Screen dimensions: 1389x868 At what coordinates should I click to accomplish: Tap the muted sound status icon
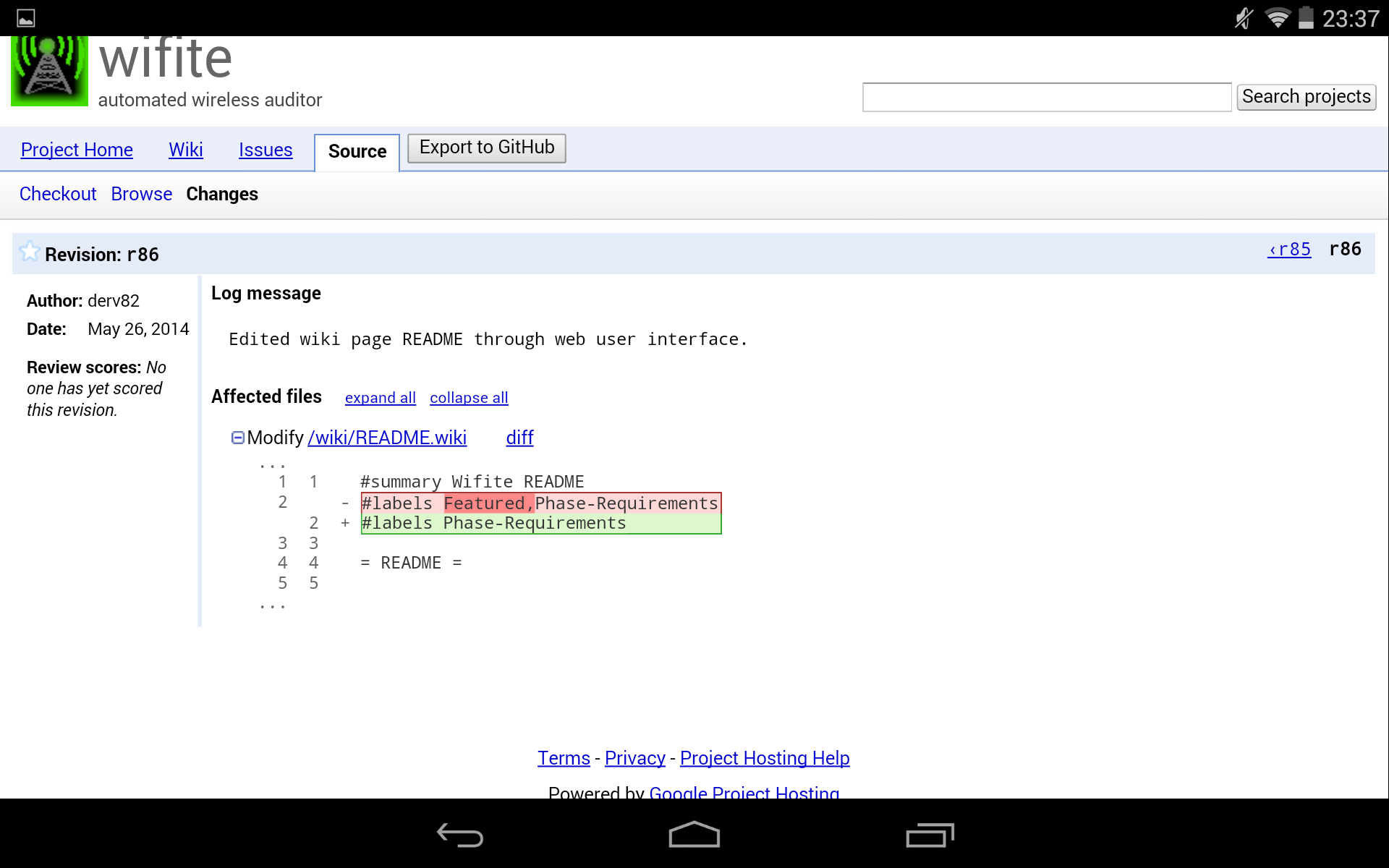point(1244,18)
